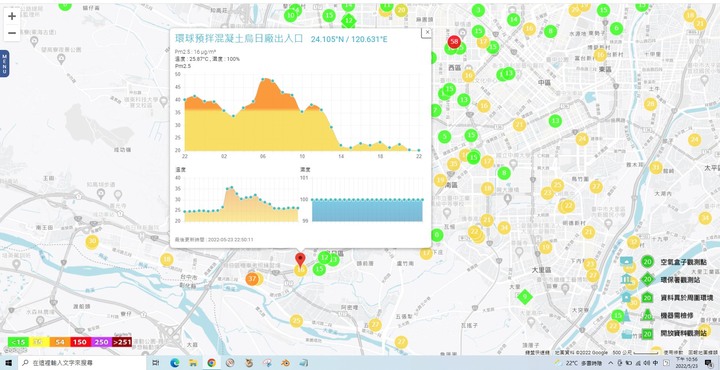Toggle 空氣盒子觀測點 layer icon
Screen dimensions: 720x370
click(x=626, y=262)
